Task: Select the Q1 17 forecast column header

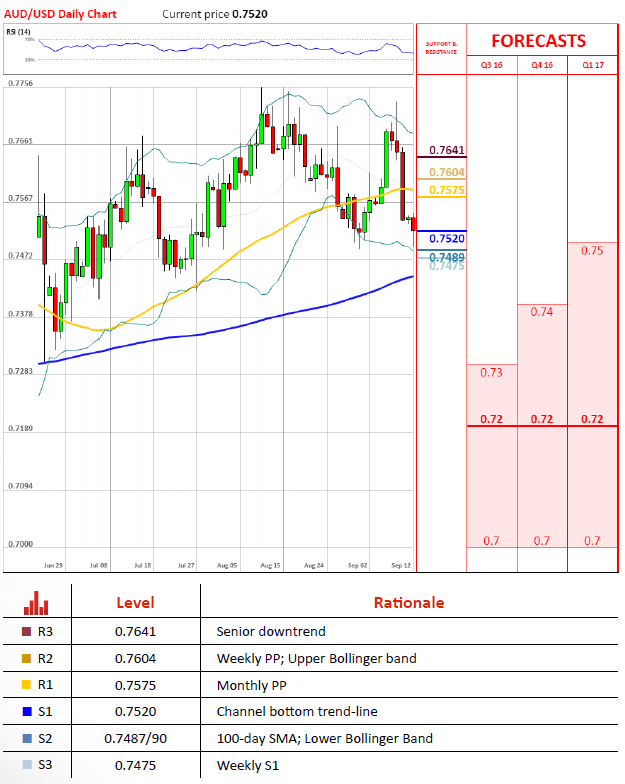Action: 591,64
